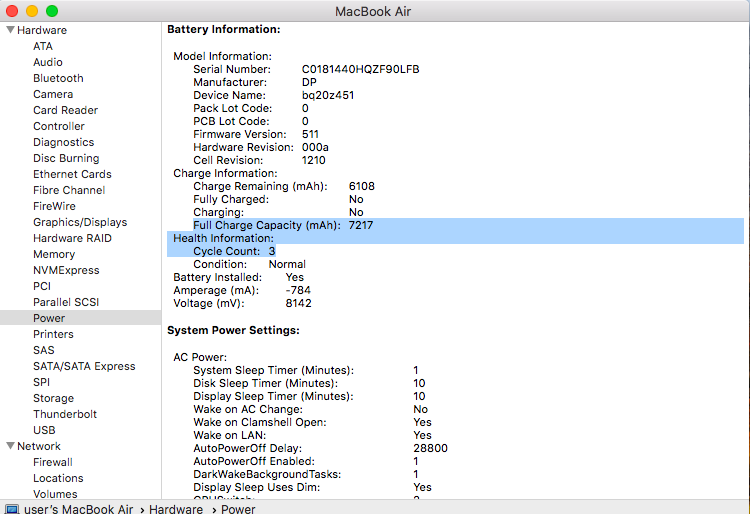Click the window title MacBook Air
The width and height of the screenshot is (750, 514).
[x=373, y=11]
